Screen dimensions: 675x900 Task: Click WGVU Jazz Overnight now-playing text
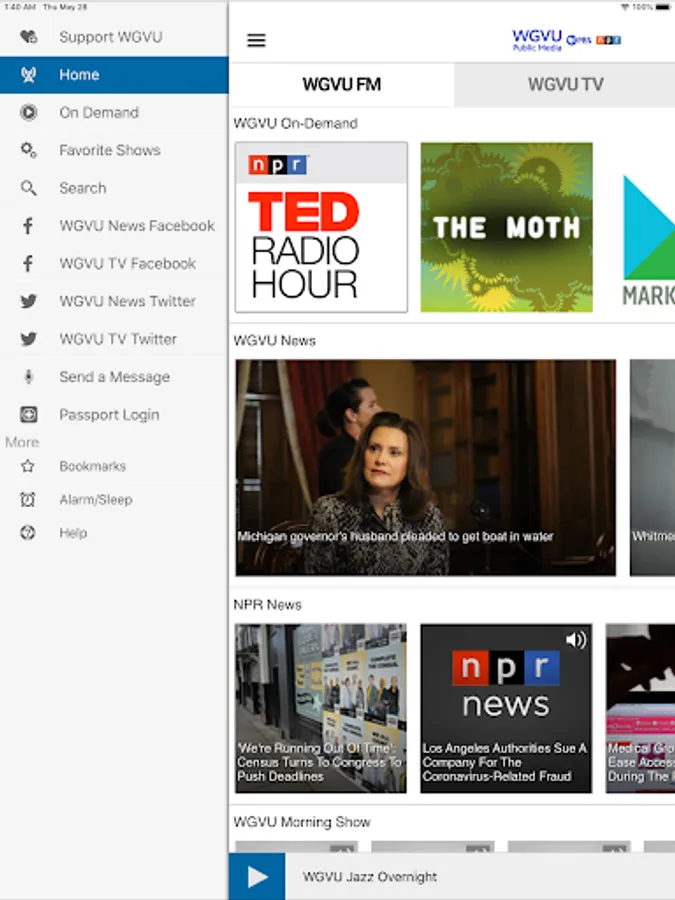tap(370, 876)
